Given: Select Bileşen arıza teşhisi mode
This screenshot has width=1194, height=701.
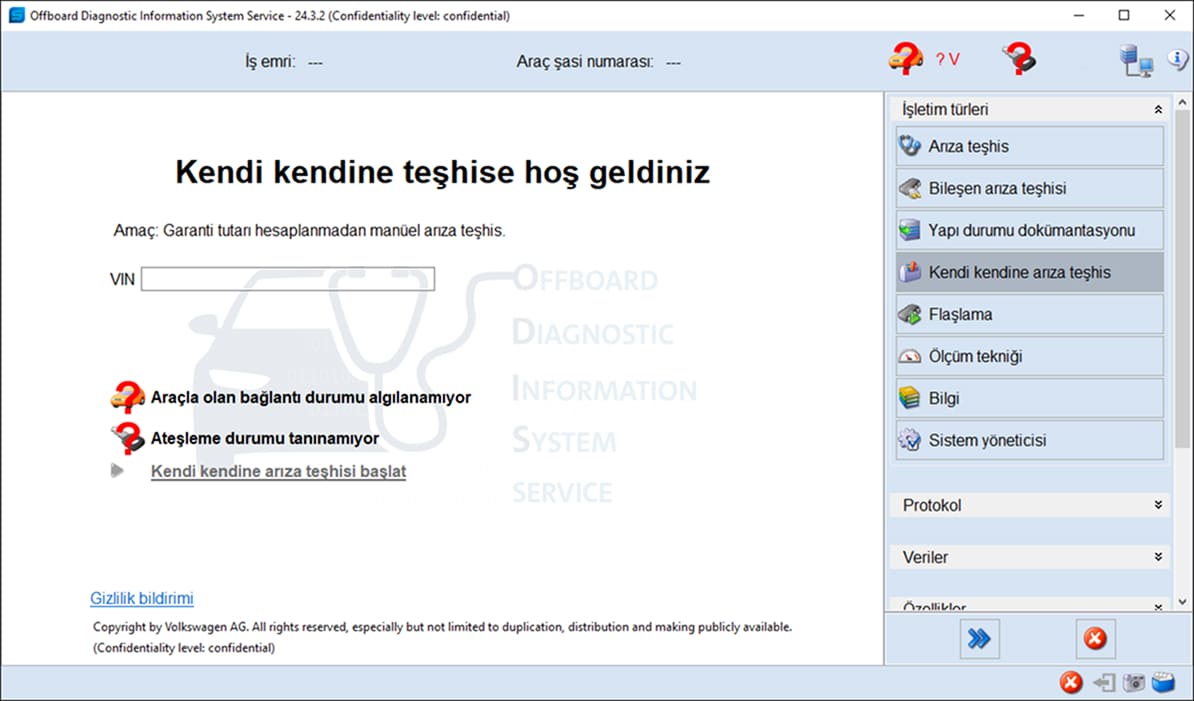Looking at the screenshot, I should pos(1030,188).
